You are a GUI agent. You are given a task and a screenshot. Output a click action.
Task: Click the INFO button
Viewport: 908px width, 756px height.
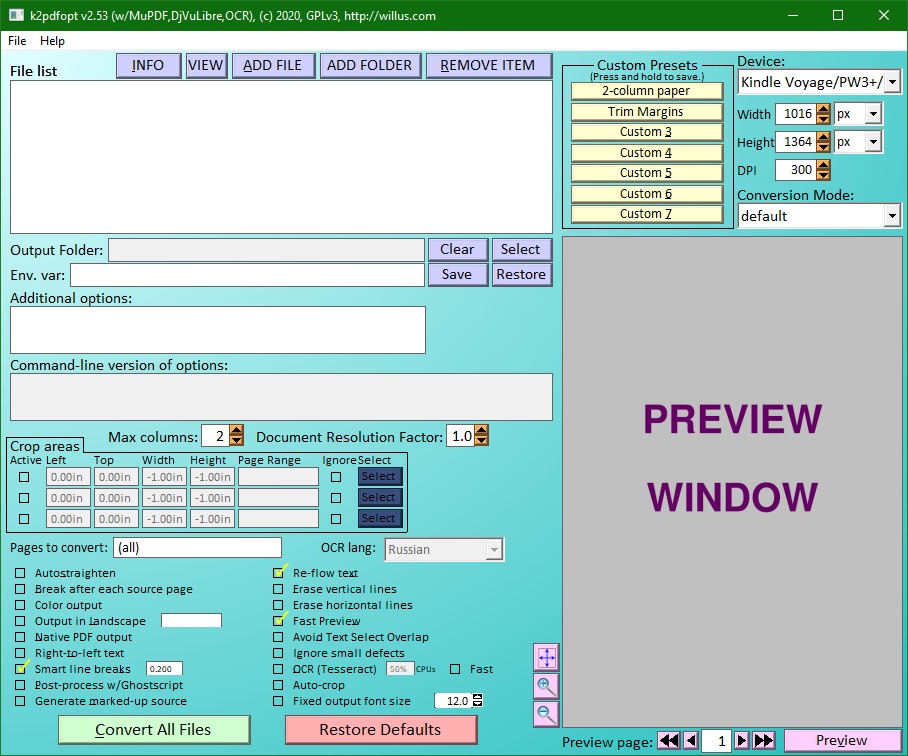pyautogui.click(x=148, y=65)
